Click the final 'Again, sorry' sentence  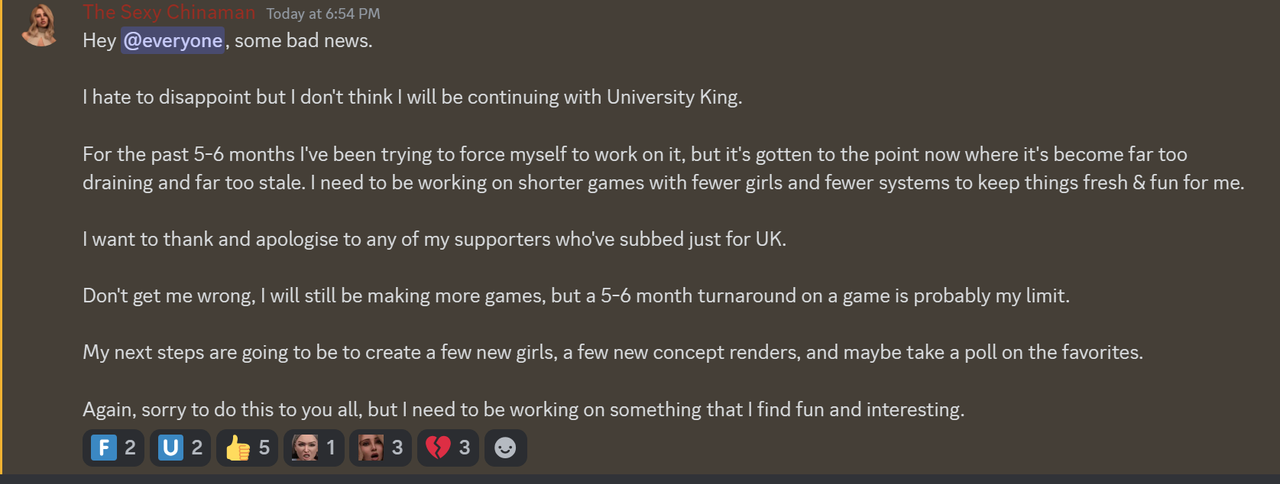tap(524, 409)
